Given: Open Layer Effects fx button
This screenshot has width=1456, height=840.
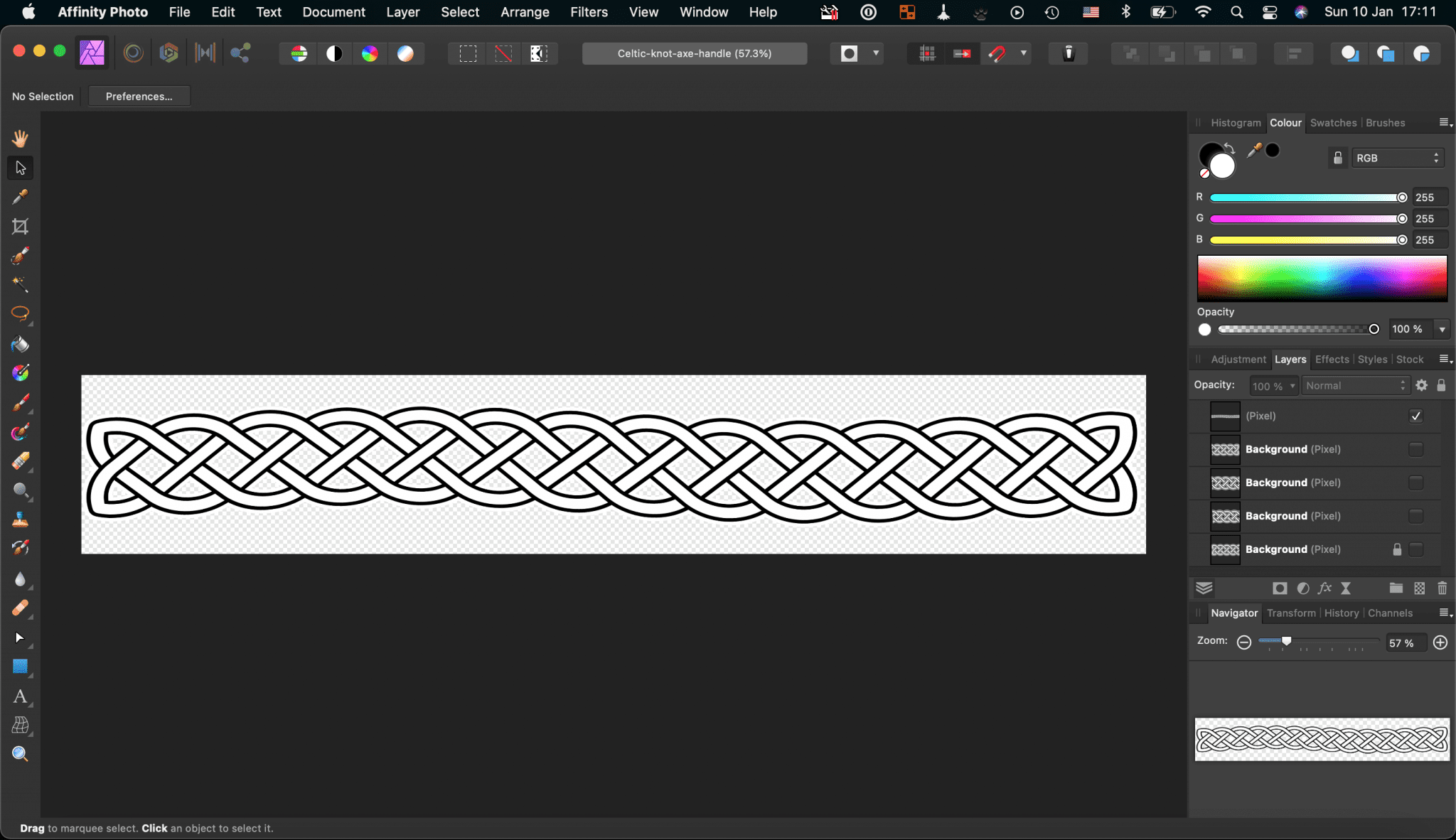Looking at the screenshot, I should click(x=1324, y=588).
